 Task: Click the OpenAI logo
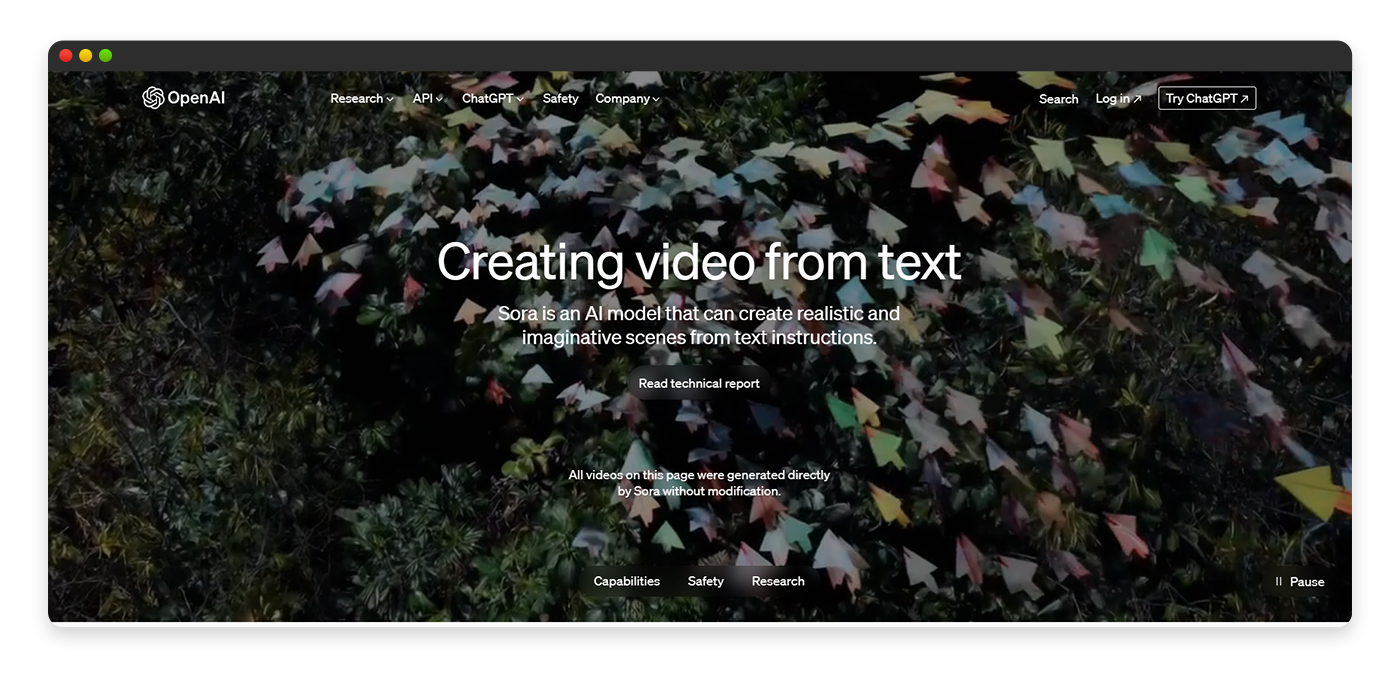[x=183, y=98]
